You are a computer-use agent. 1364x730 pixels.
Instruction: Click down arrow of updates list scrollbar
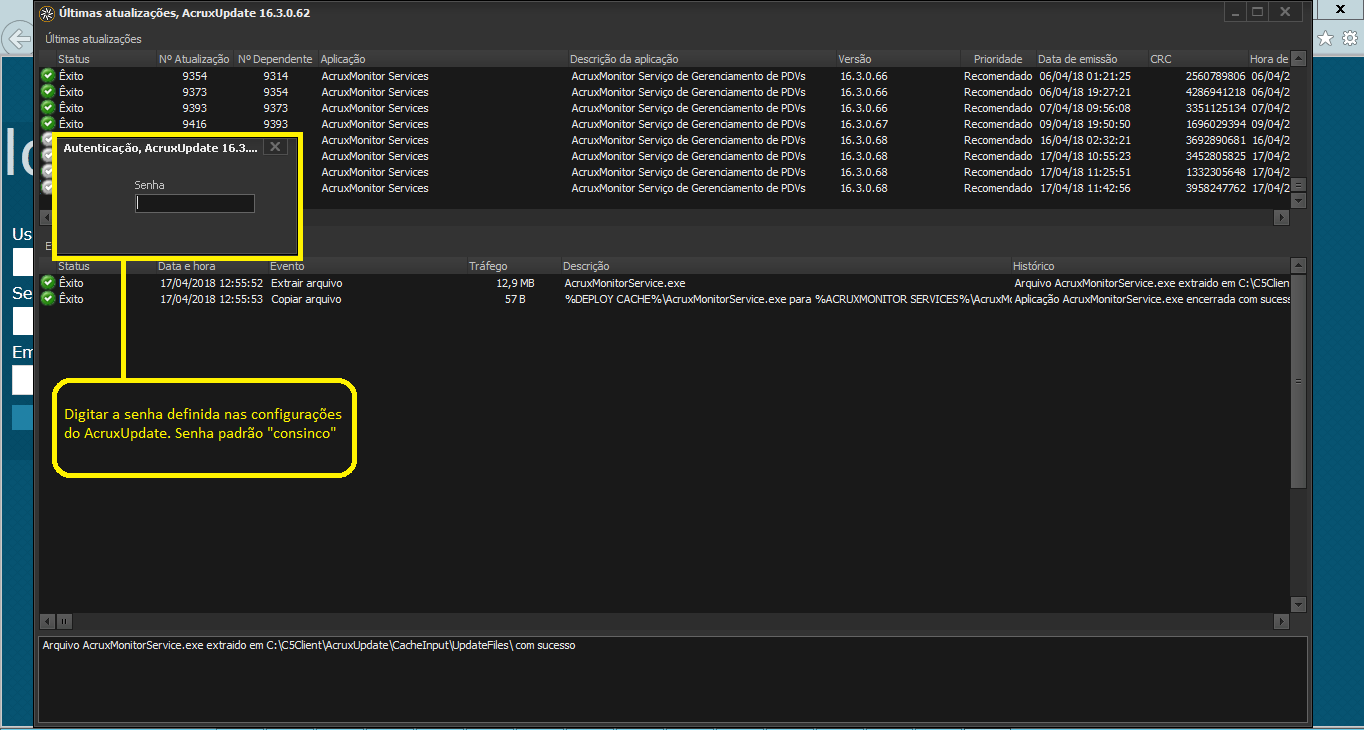point(1298,200)
